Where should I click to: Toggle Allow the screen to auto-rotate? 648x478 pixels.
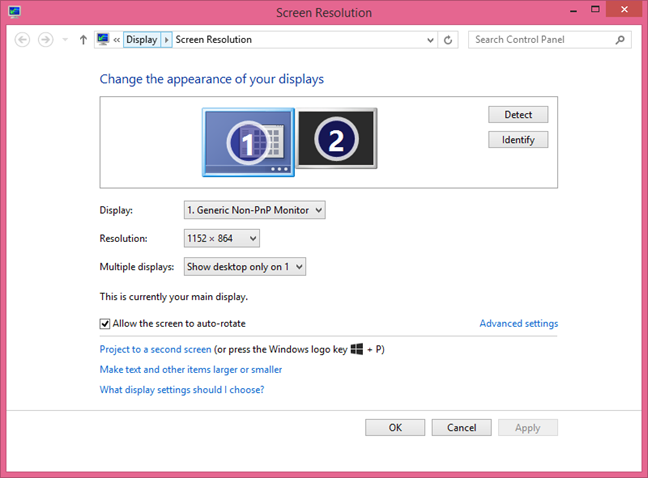pos(105,323)
